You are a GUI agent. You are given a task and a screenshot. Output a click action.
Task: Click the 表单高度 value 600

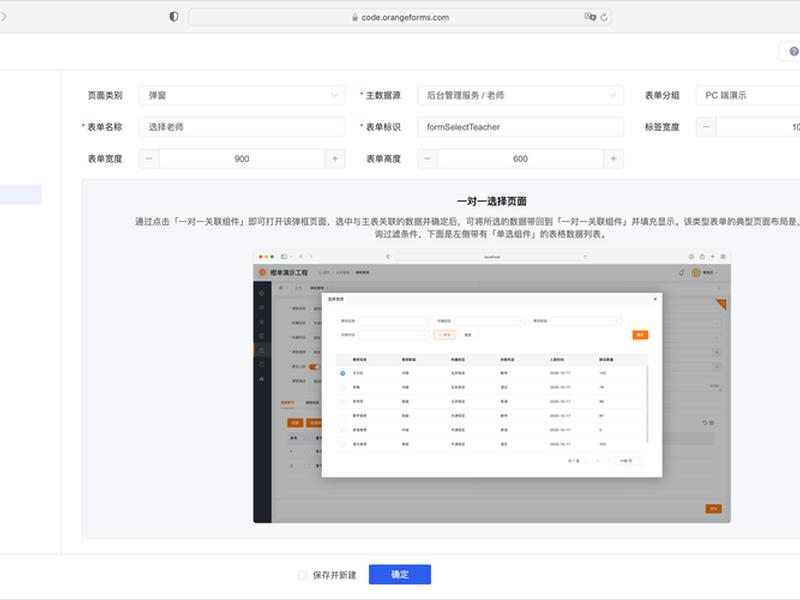point(520,159)
